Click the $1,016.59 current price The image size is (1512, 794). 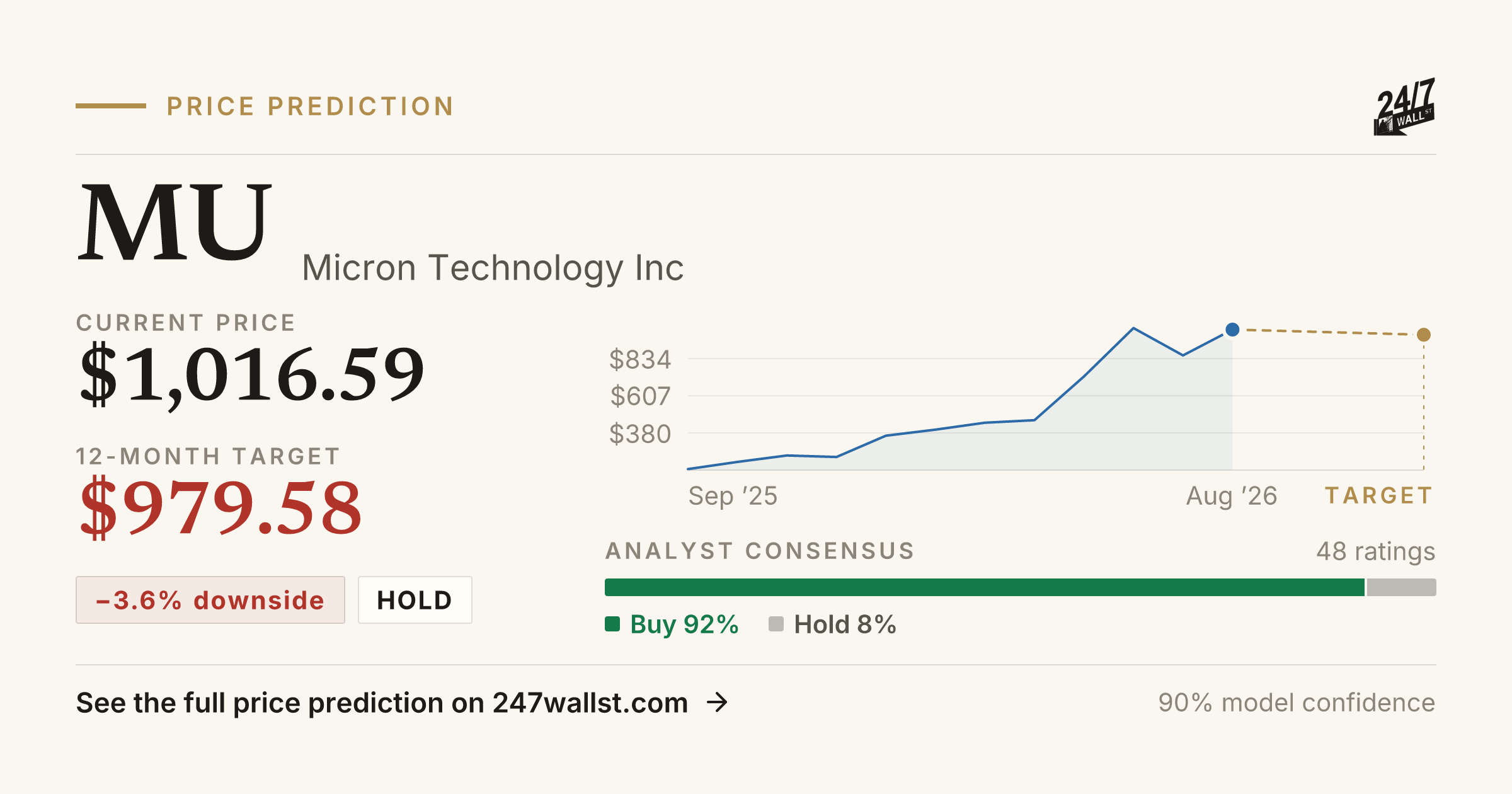pos(252,376)
